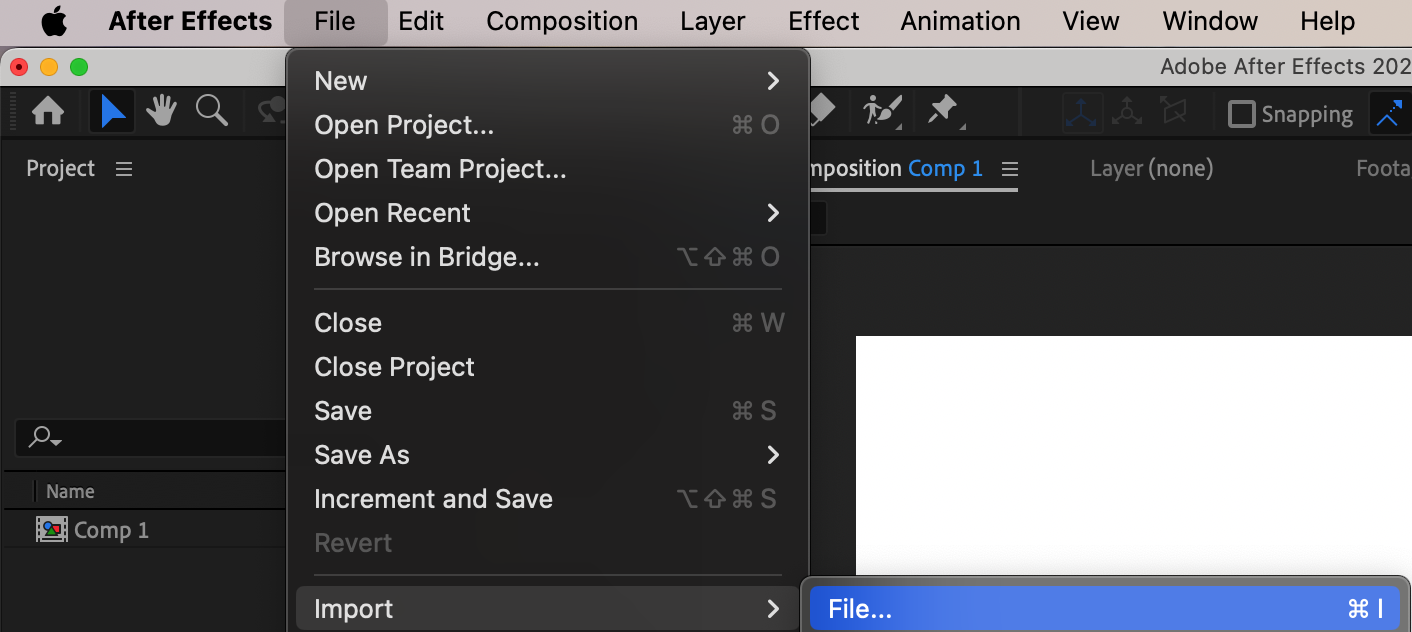Select the World Axis Mode icon

[1127, 113]
